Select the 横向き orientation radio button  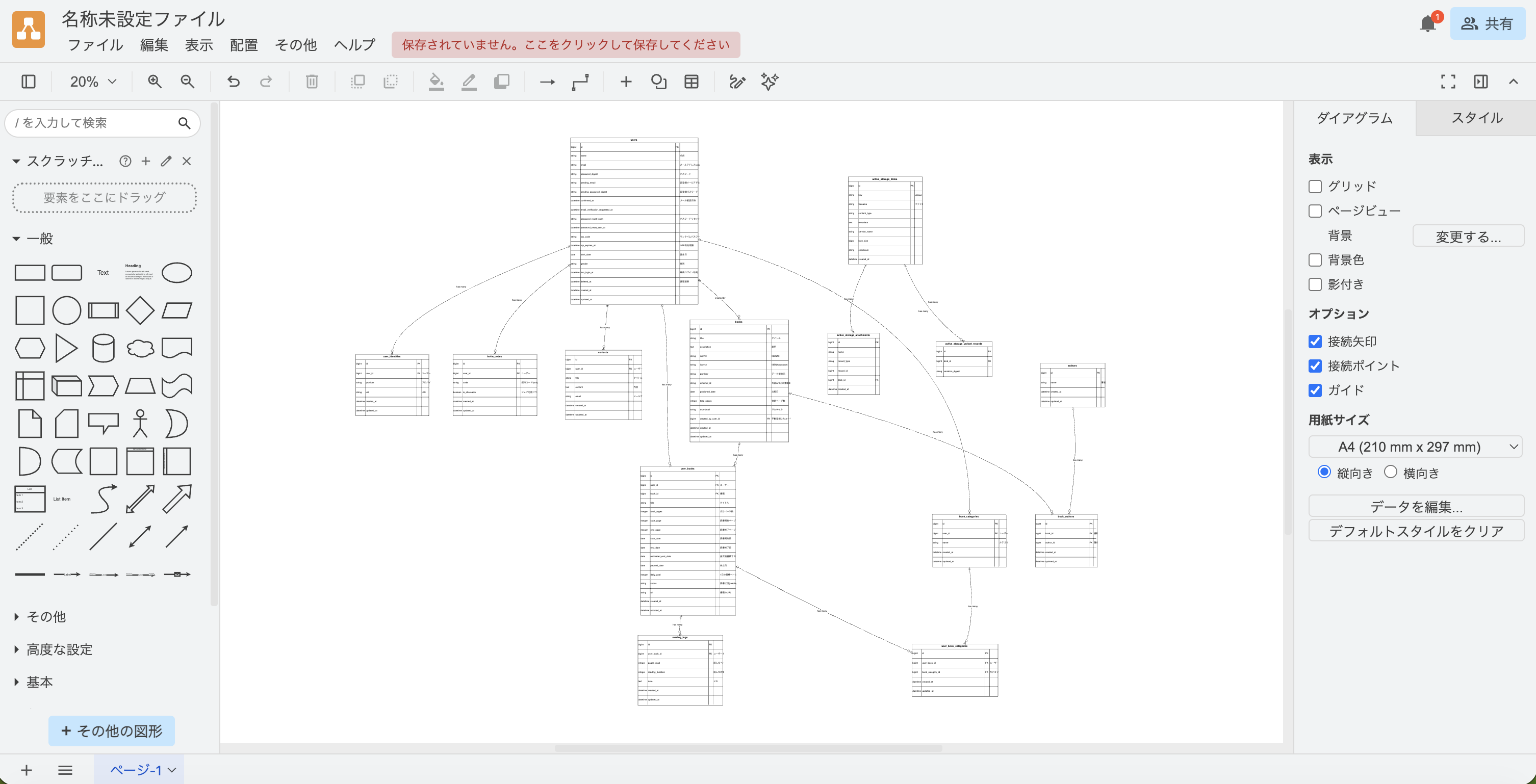(1390, 472)
